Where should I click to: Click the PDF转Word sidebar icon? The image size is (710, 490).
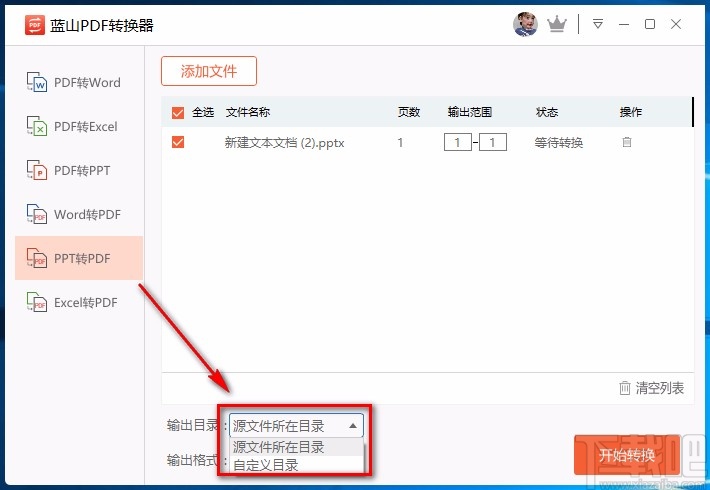point(37,82)
